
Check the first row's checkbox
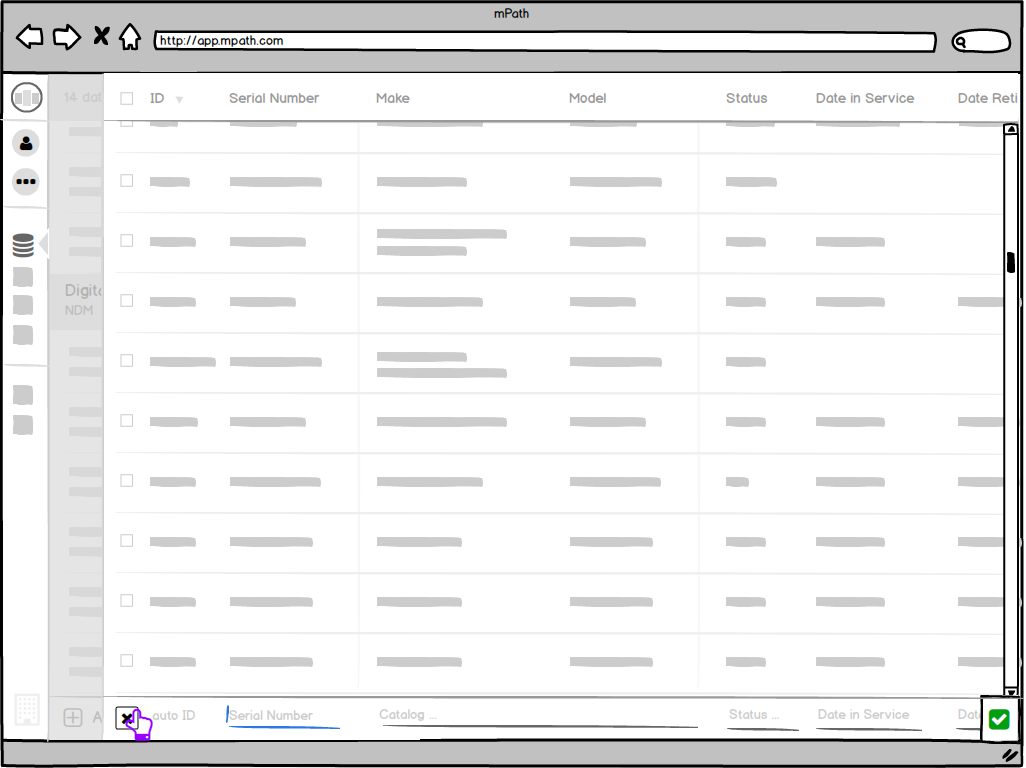(x=126, y=181)
